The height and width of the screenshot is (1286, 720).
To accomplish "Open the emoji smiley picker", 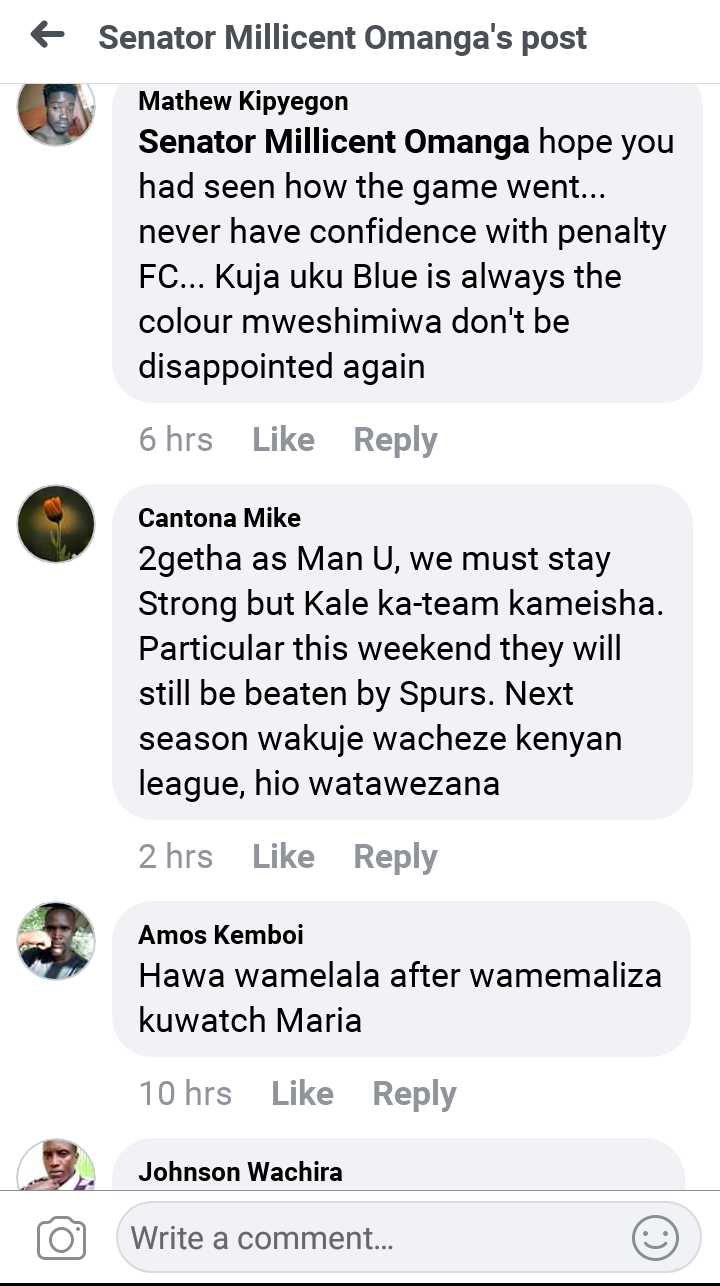I will [655, 1239].
